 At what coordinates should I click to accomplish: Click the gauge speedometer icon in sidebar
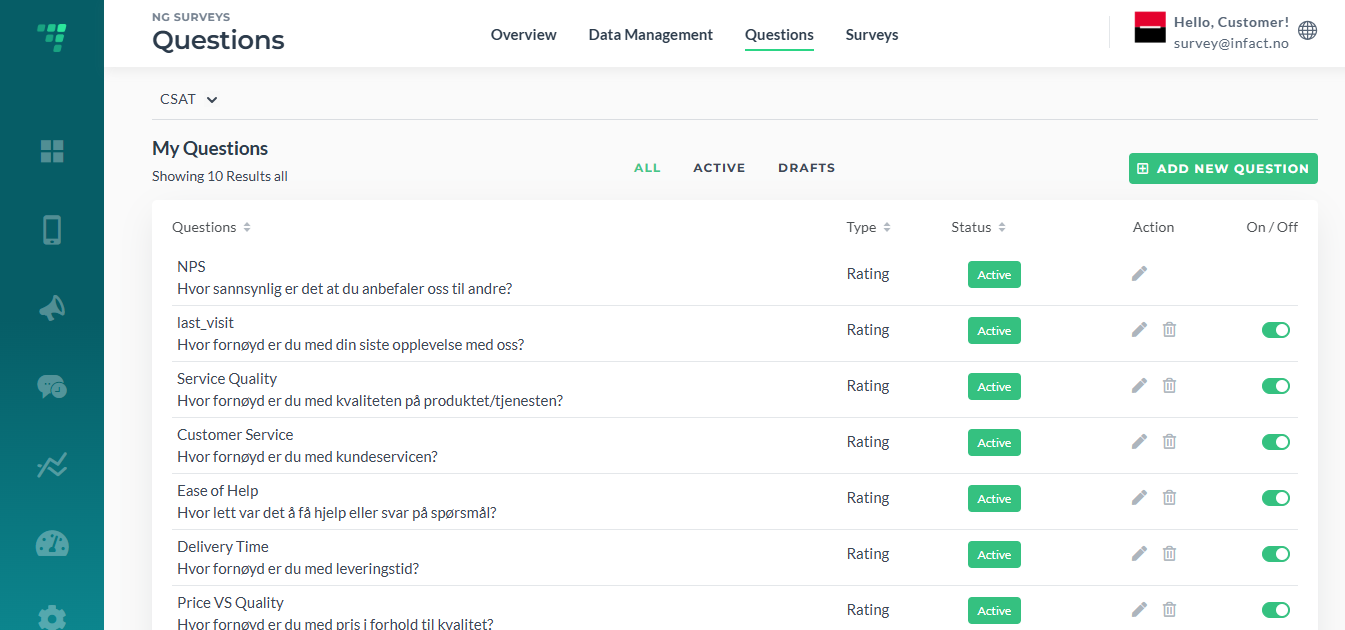point(52,543)
